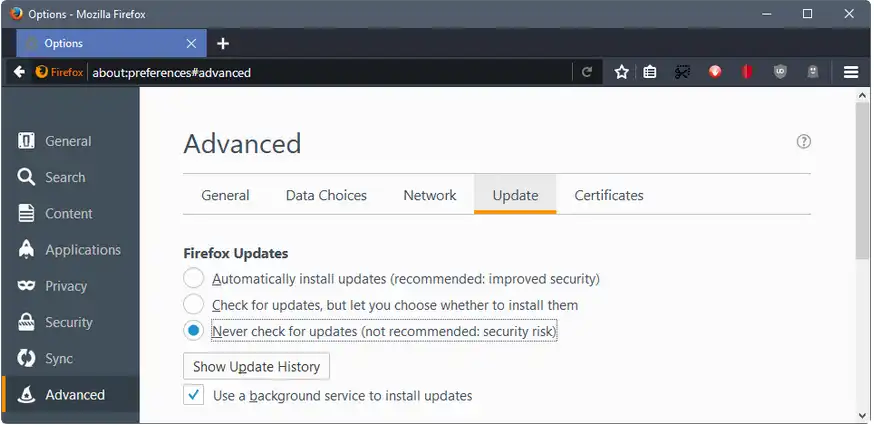This screenshot has width=874, height=427.
Task: Open the uBlock Origin shield icon
Action: (x=780, y=72)
